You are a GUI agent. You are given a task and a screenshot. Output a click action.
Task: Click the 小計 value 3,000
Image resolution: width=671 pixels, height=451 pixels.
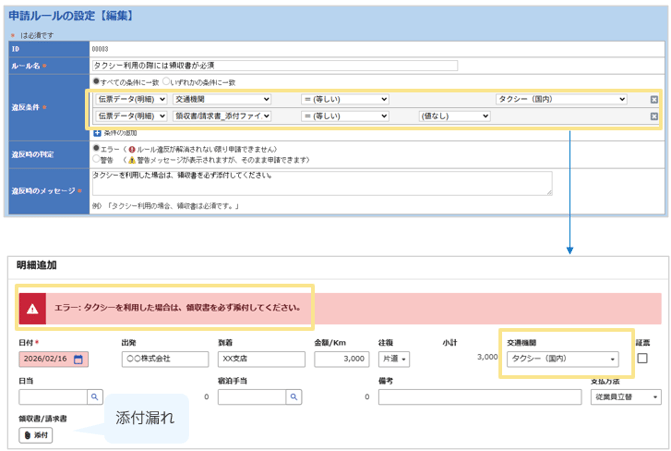pyautogui.click(x=487, y=357)
